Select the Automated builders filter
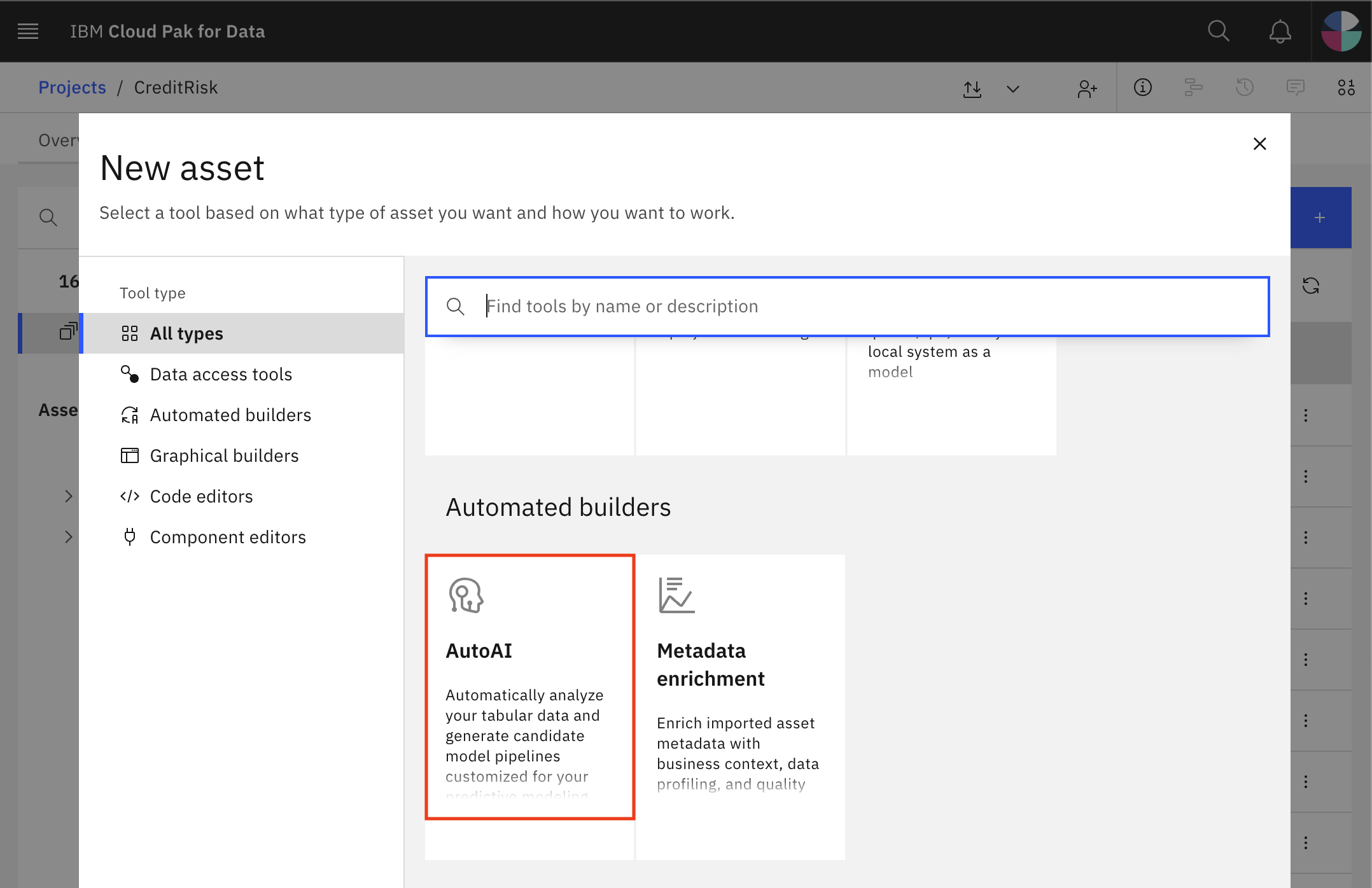 click(230, 414)
